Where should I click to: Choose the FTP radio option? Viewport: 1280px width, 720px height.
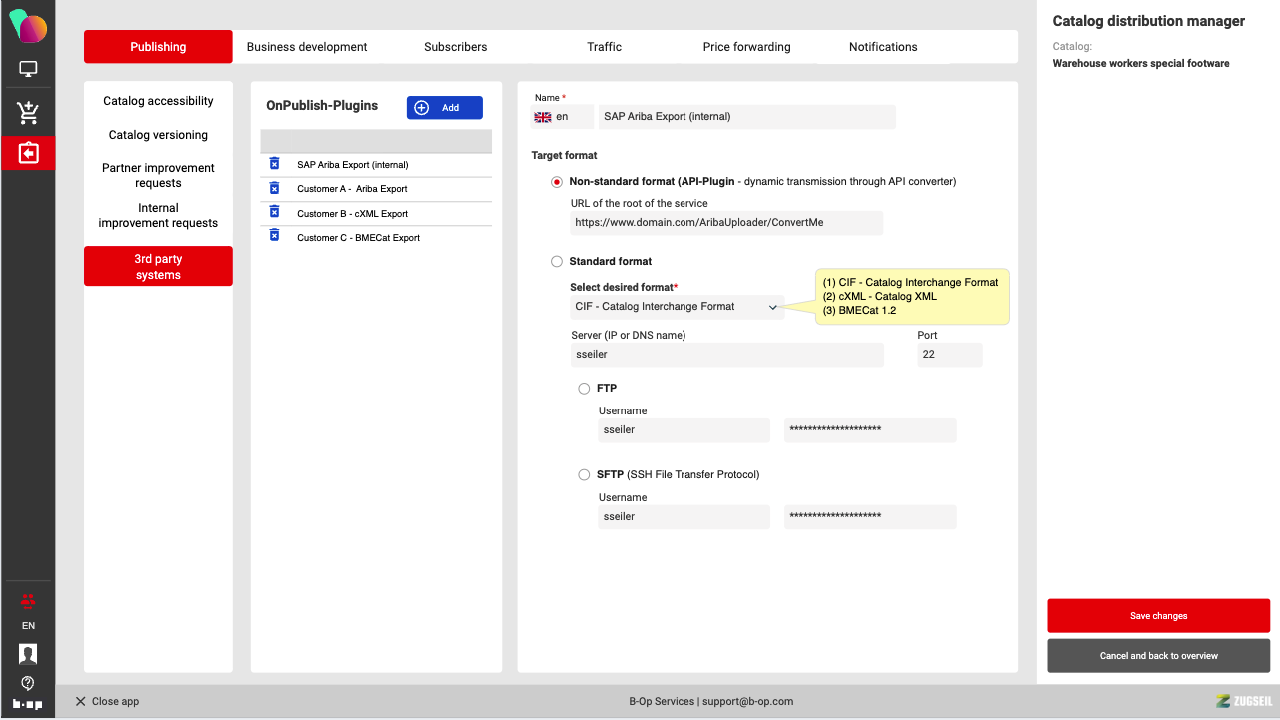(x=584, y=389)
